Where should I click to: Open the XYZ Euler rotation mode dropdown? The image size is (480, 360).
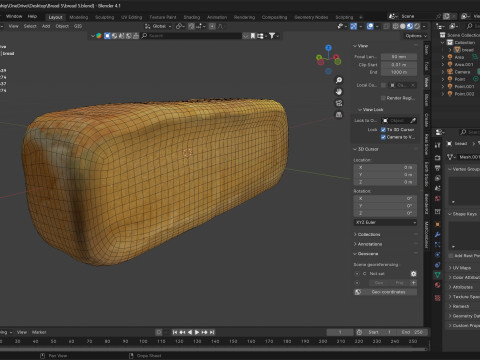pyautogui.click(x=385, y=222)
